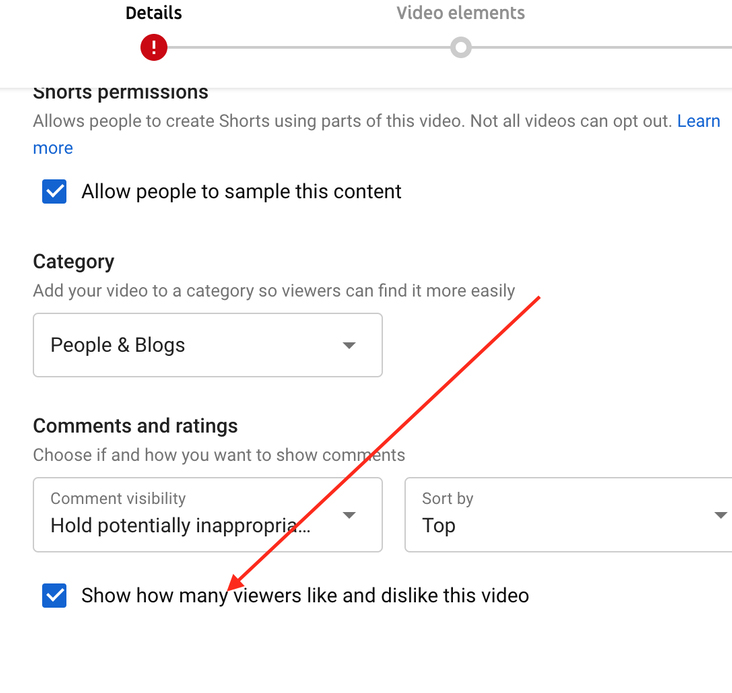The height and width of the screenshot is (693, 732).
Task: Switch to the Video elements step
Action: click(460, 13)
